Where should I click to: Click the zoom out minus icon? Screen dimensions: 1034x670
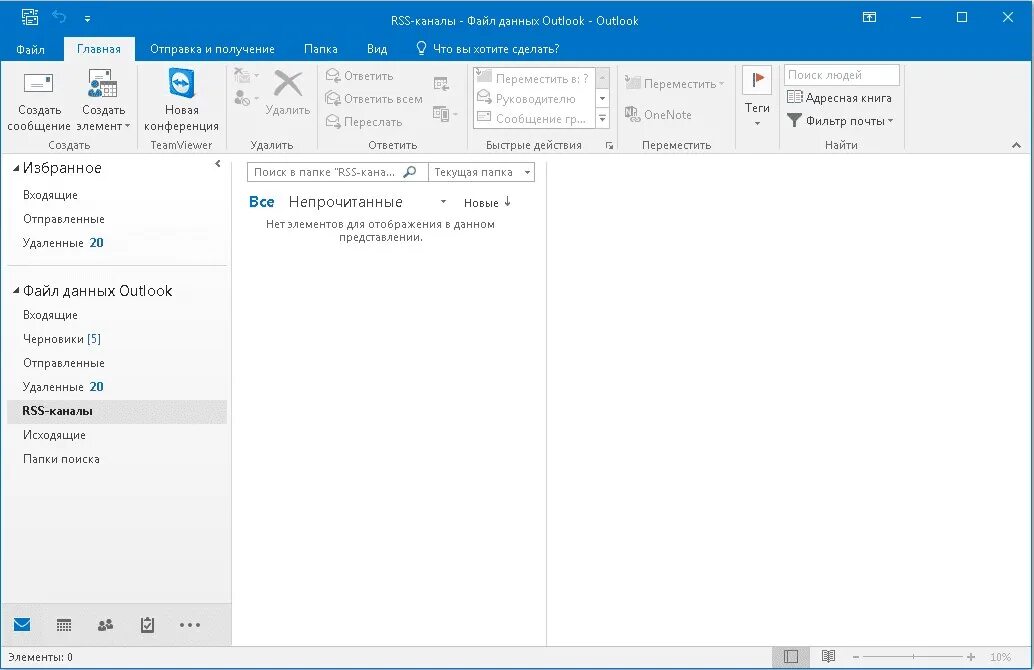click(856, 657)
